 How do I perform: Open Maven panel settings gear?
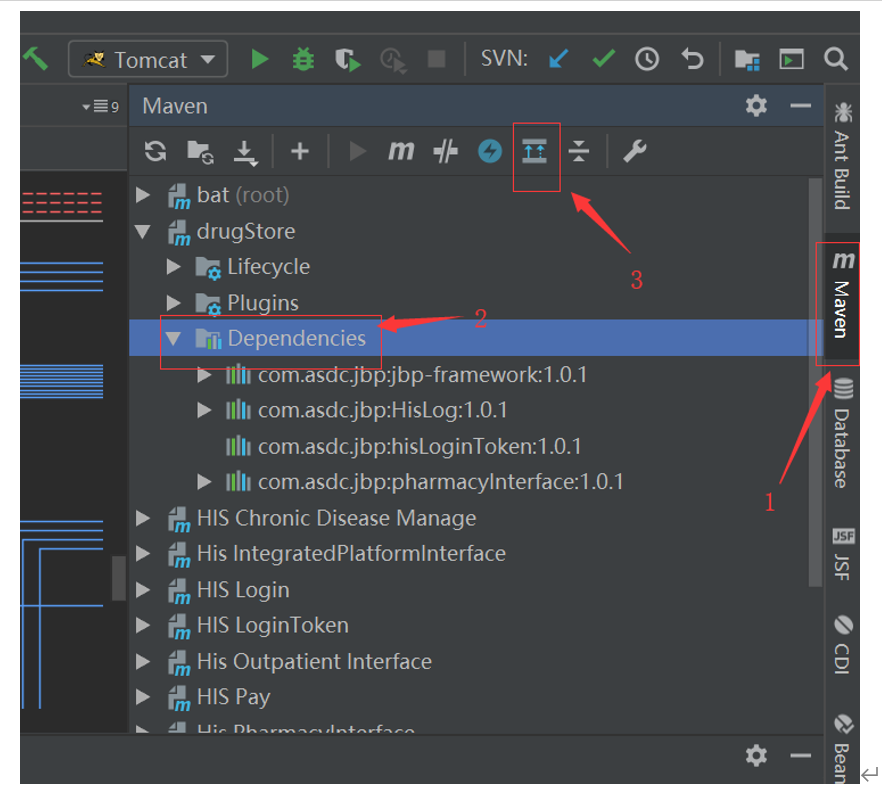tap(756, 106)
